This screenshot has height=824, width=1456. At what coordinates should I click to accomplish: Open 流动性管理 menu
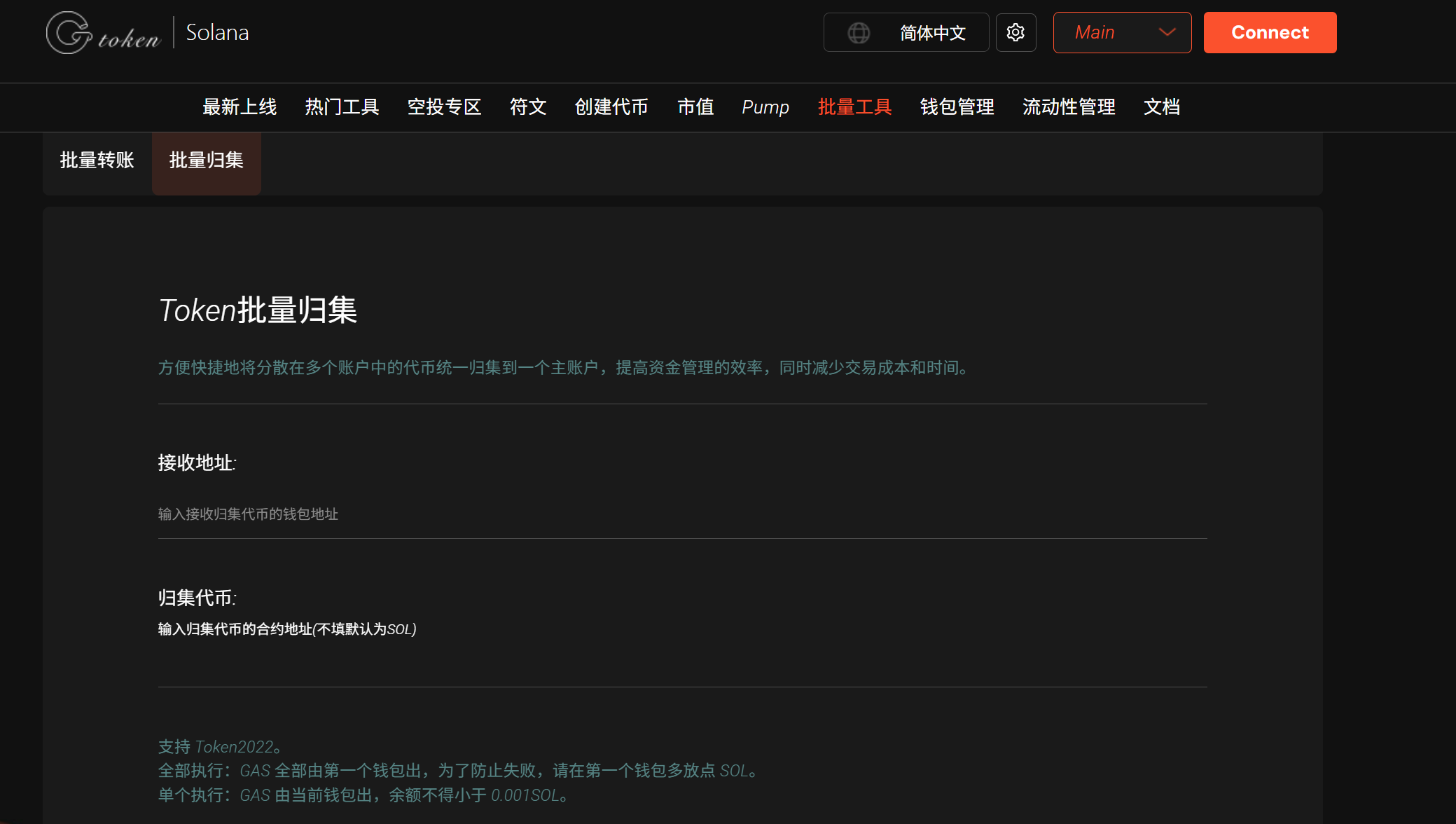1069,107
